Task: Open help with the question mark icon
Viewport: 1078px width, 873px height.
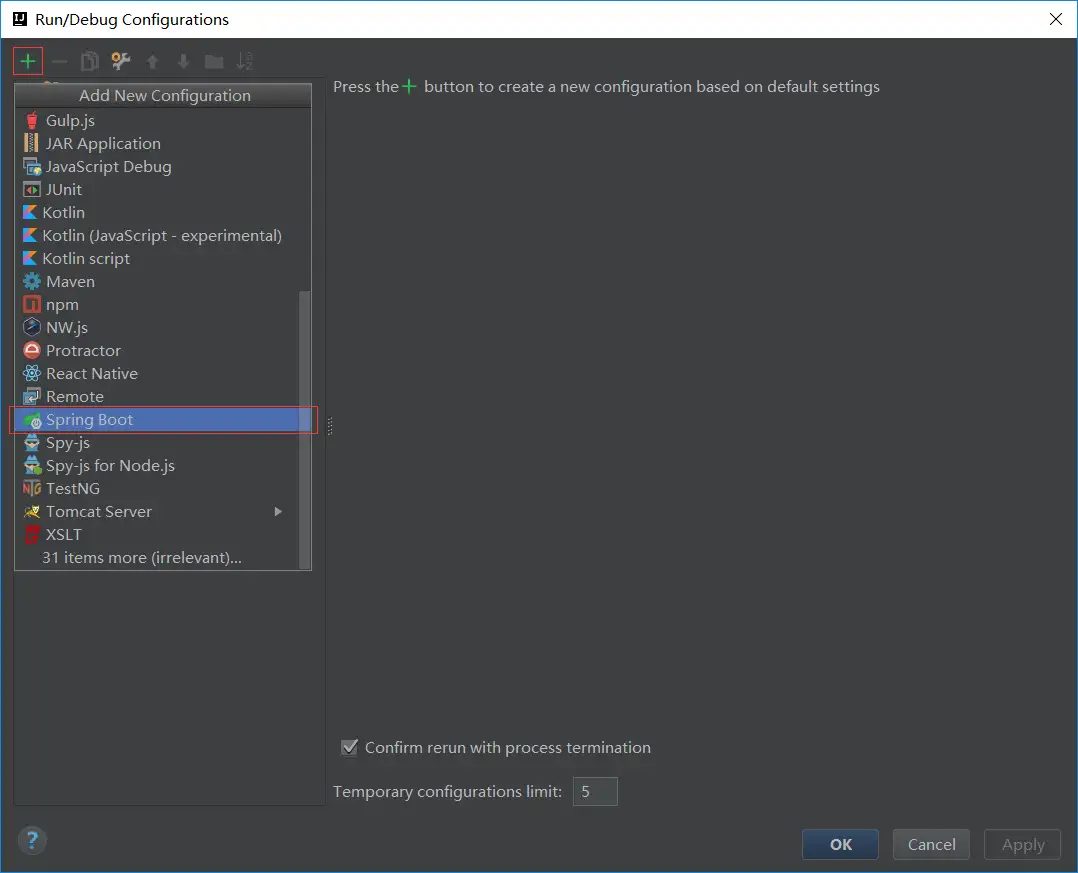Action: pyautogui.click(x=32, y=839)
